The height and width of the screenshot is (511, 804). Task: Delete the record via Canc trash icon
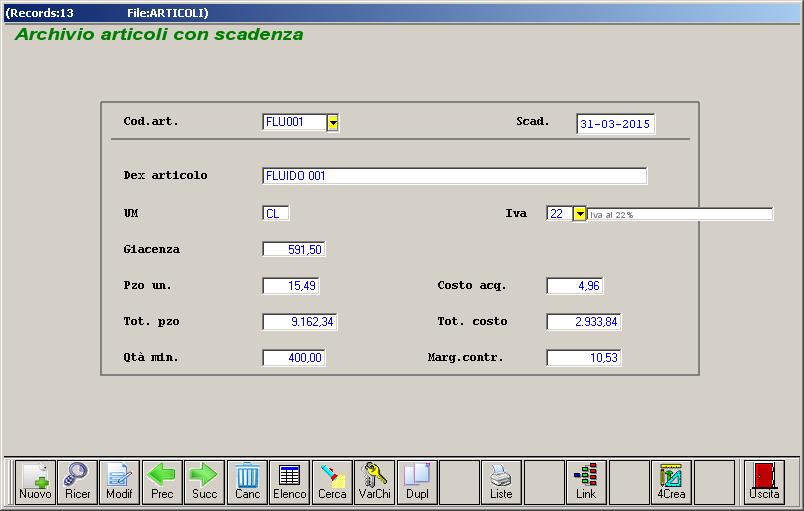247,482
